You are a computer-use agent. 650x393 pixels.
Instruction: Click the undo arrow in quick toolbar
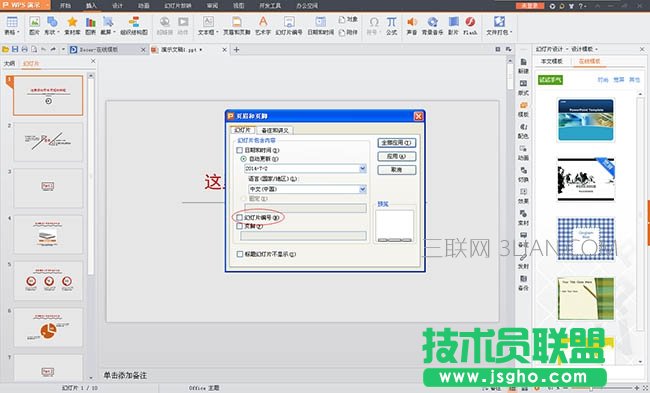click(x=44, y=49)
